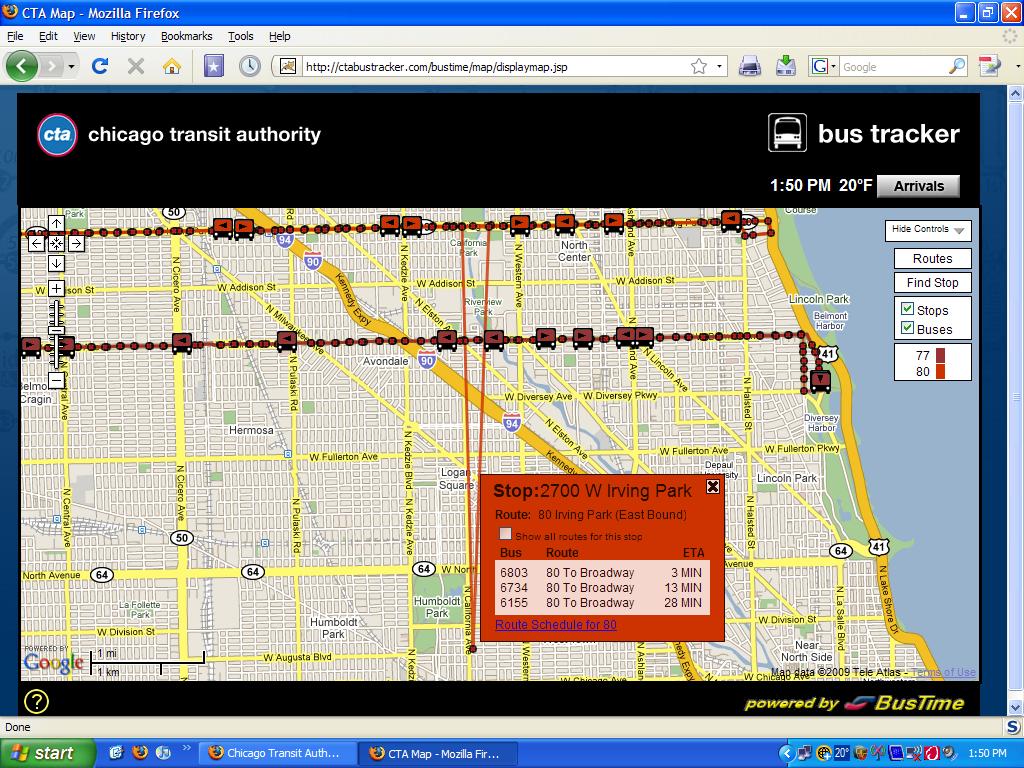Image resolution: width=1024 pixels, height=768 pixels.
Task: Click the Firefox home icon
Action: click(x=172, y=67)
